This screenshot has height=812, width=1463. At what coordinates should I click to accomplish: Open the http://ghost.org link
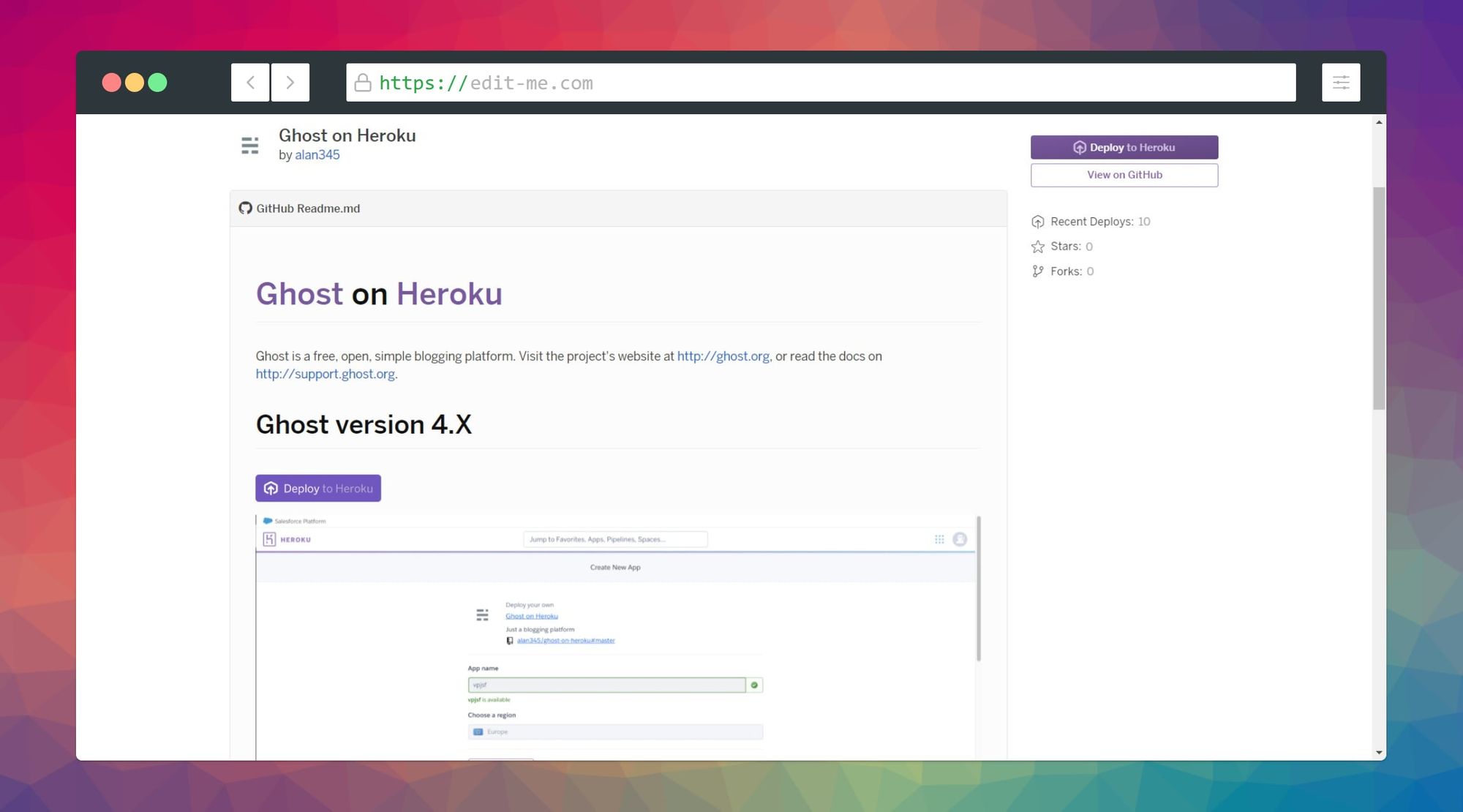[x=723, y=356]
